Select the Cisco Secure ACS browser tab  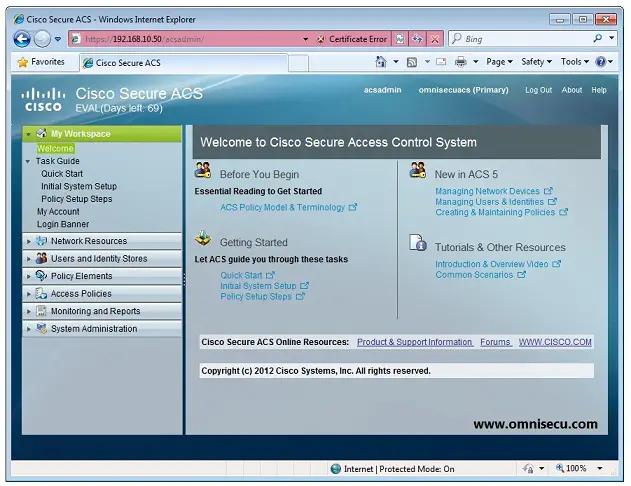point(184,63)
